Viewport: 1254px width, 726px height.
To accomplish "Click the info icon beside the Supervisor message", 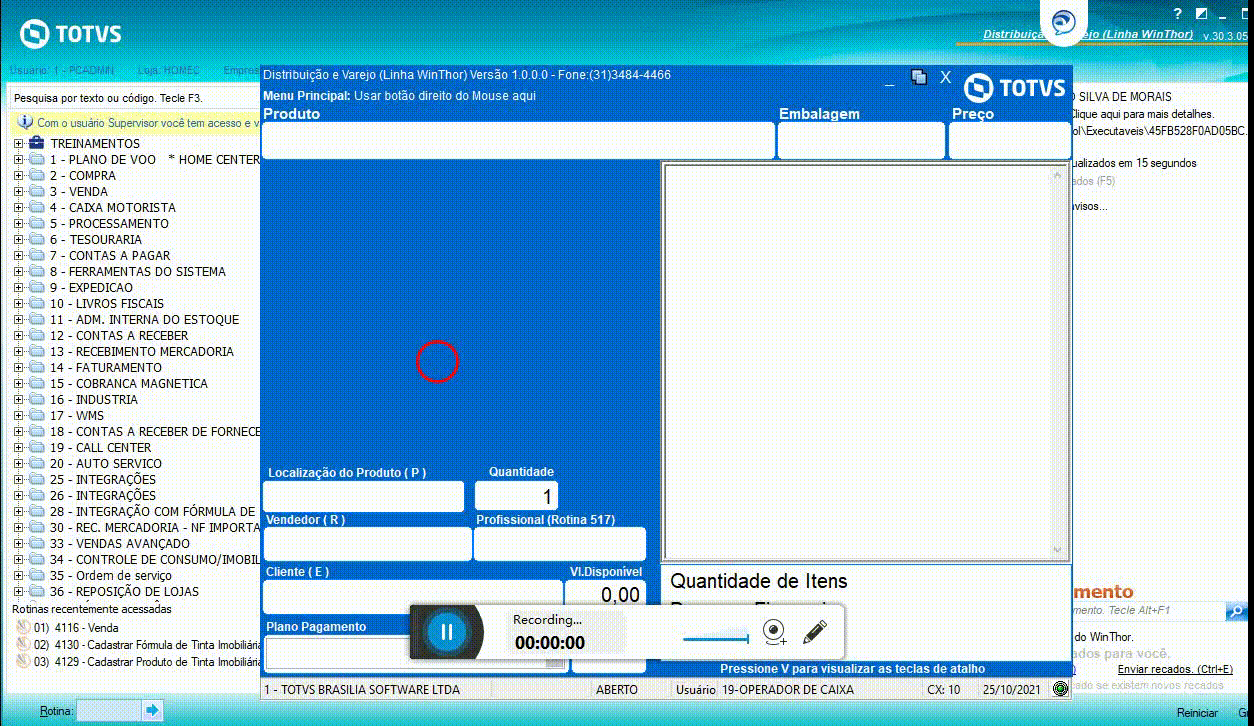I will pos(25,122).
